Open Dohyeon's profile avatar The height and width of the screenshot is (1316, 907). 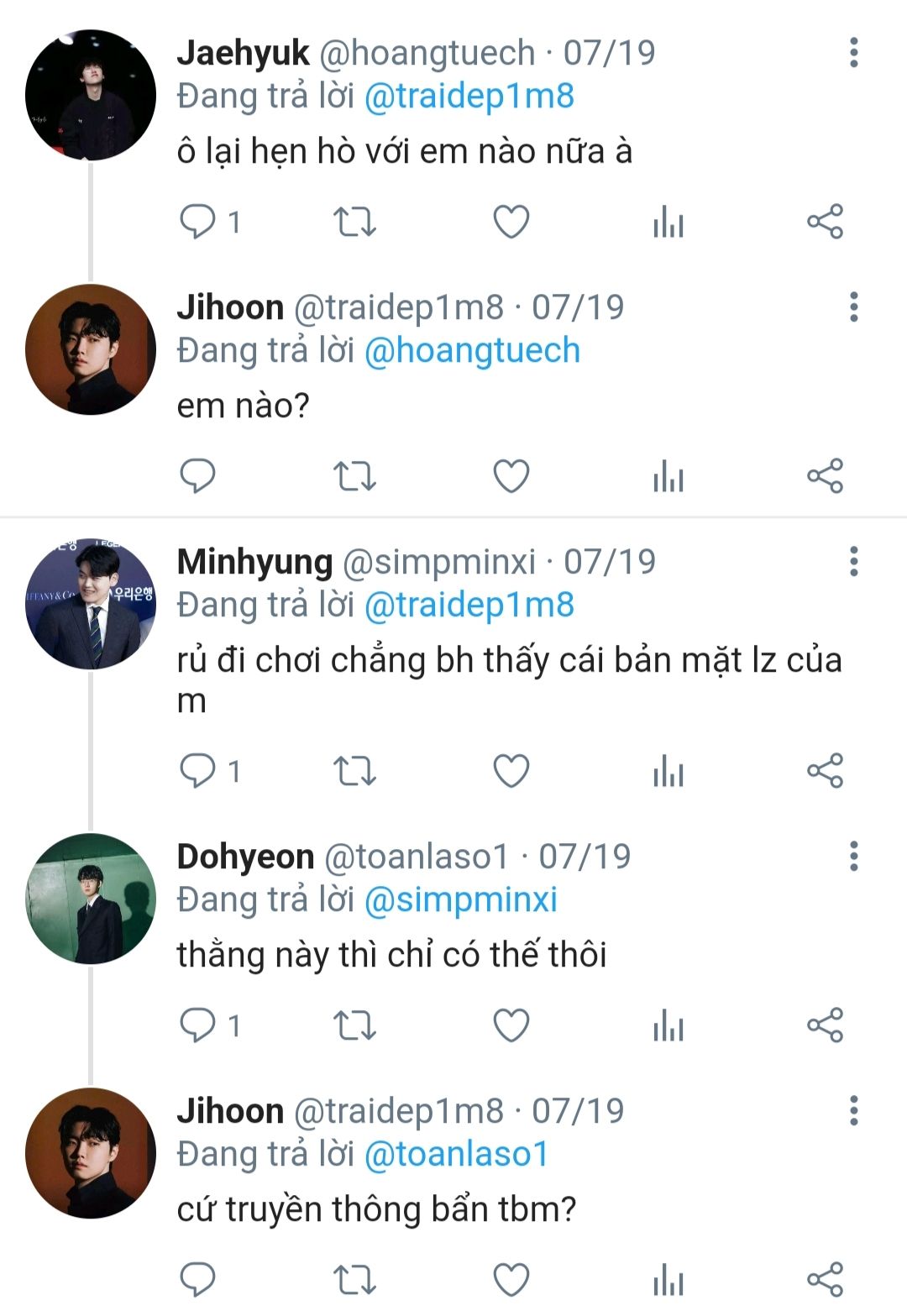coord(91,899)
